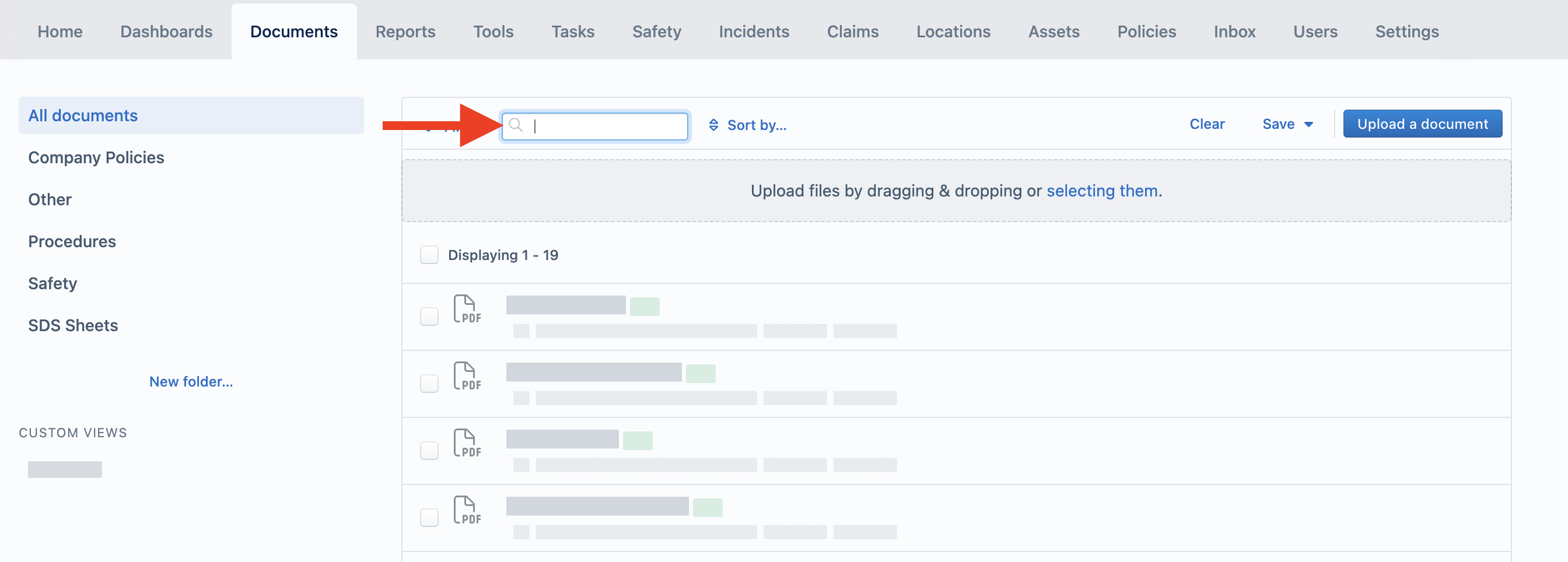Check the fourth document row checkbox

429,518
